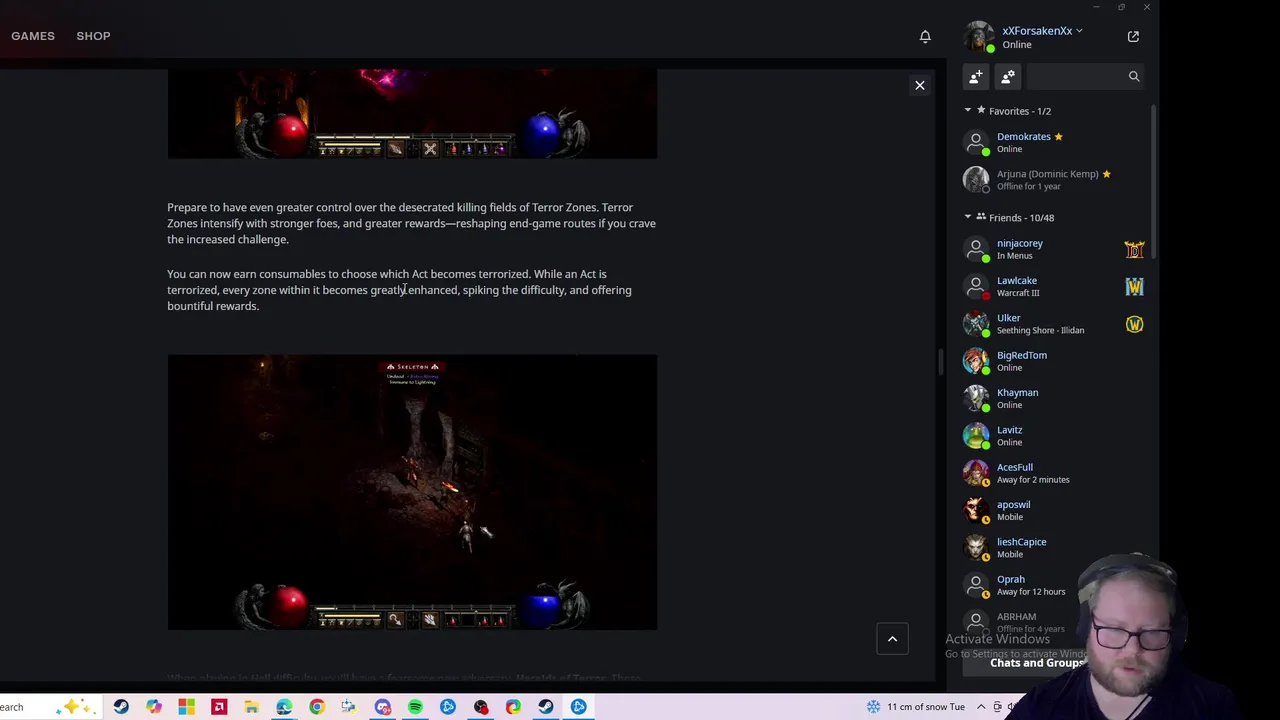
Task: Open the upper Terror Zones gameplay image
Action: (x=412, y=114)
